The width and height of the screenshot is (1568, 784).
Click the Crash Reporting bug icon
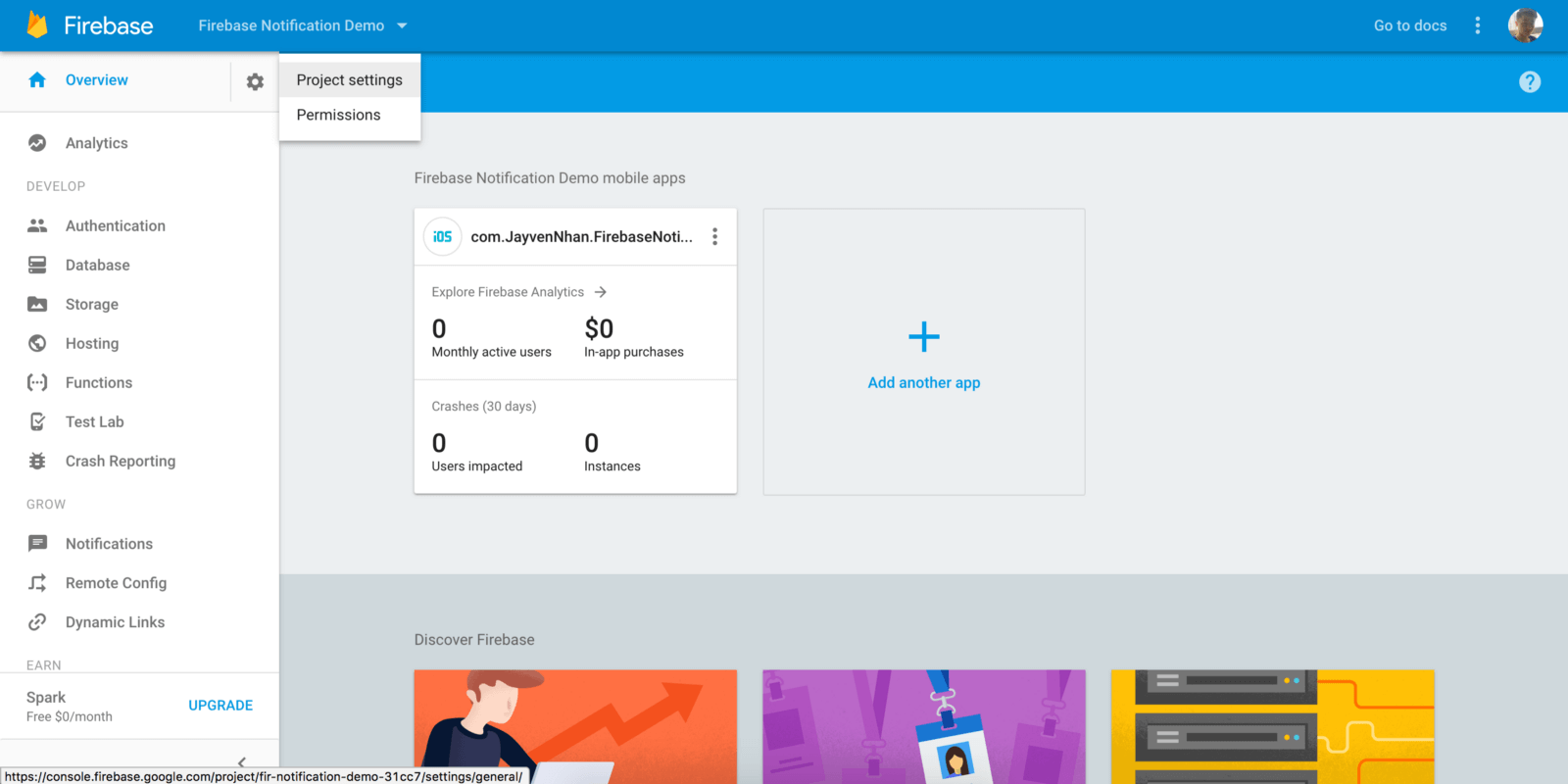tap(37, 461)
